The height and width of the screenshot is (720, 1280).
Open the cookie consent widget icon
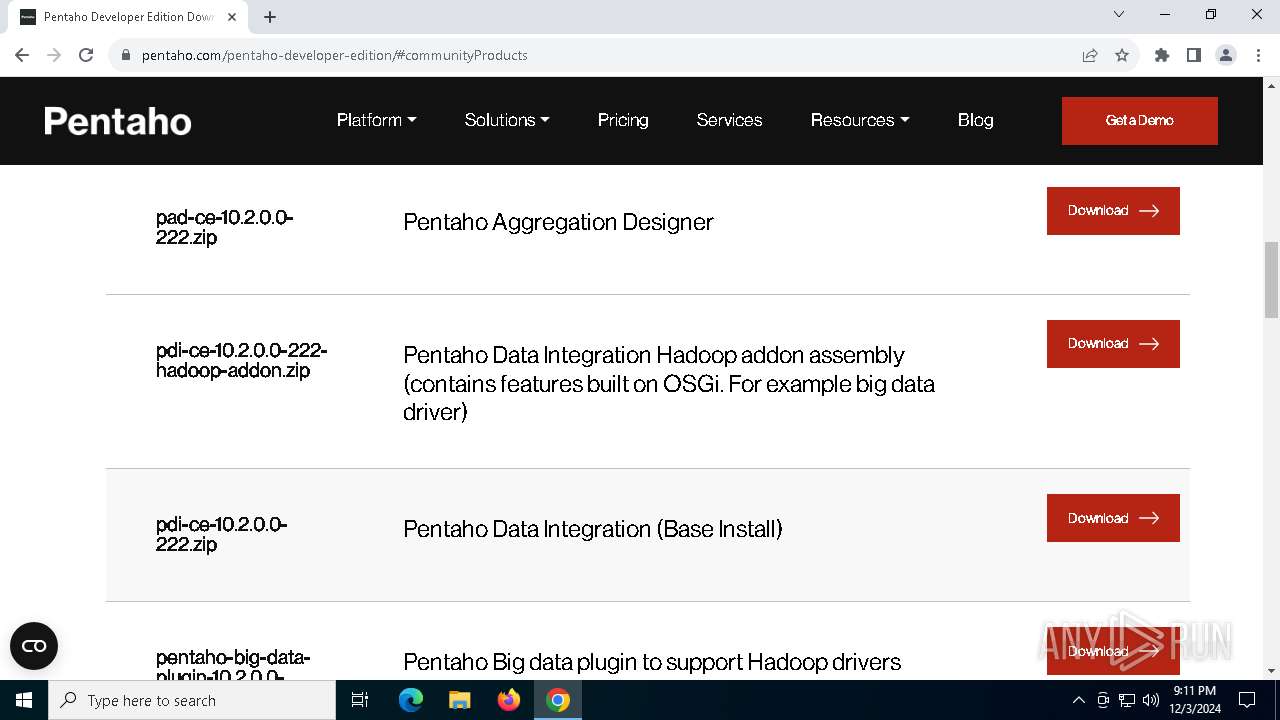(x=34, y=646)
